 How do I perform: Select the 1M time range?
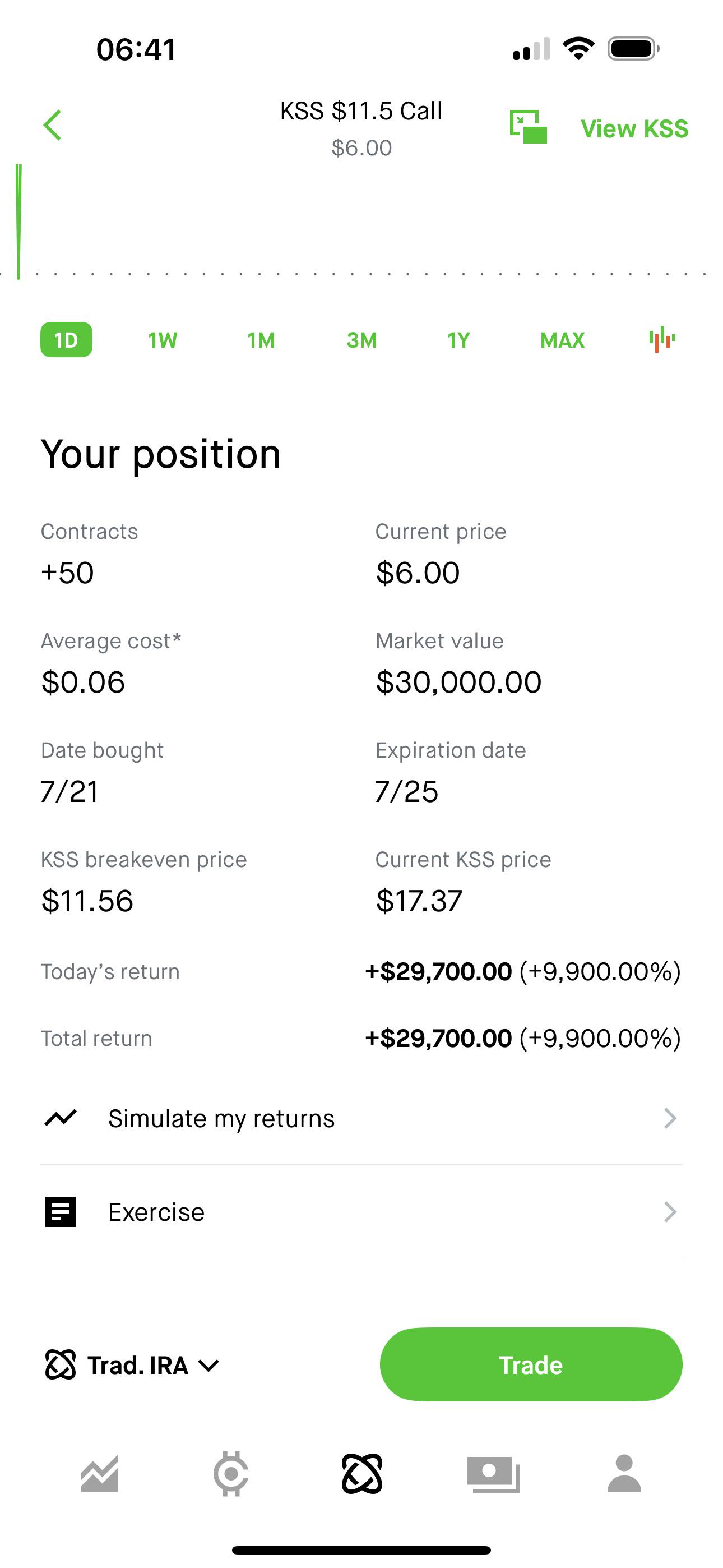coord(261,340)
